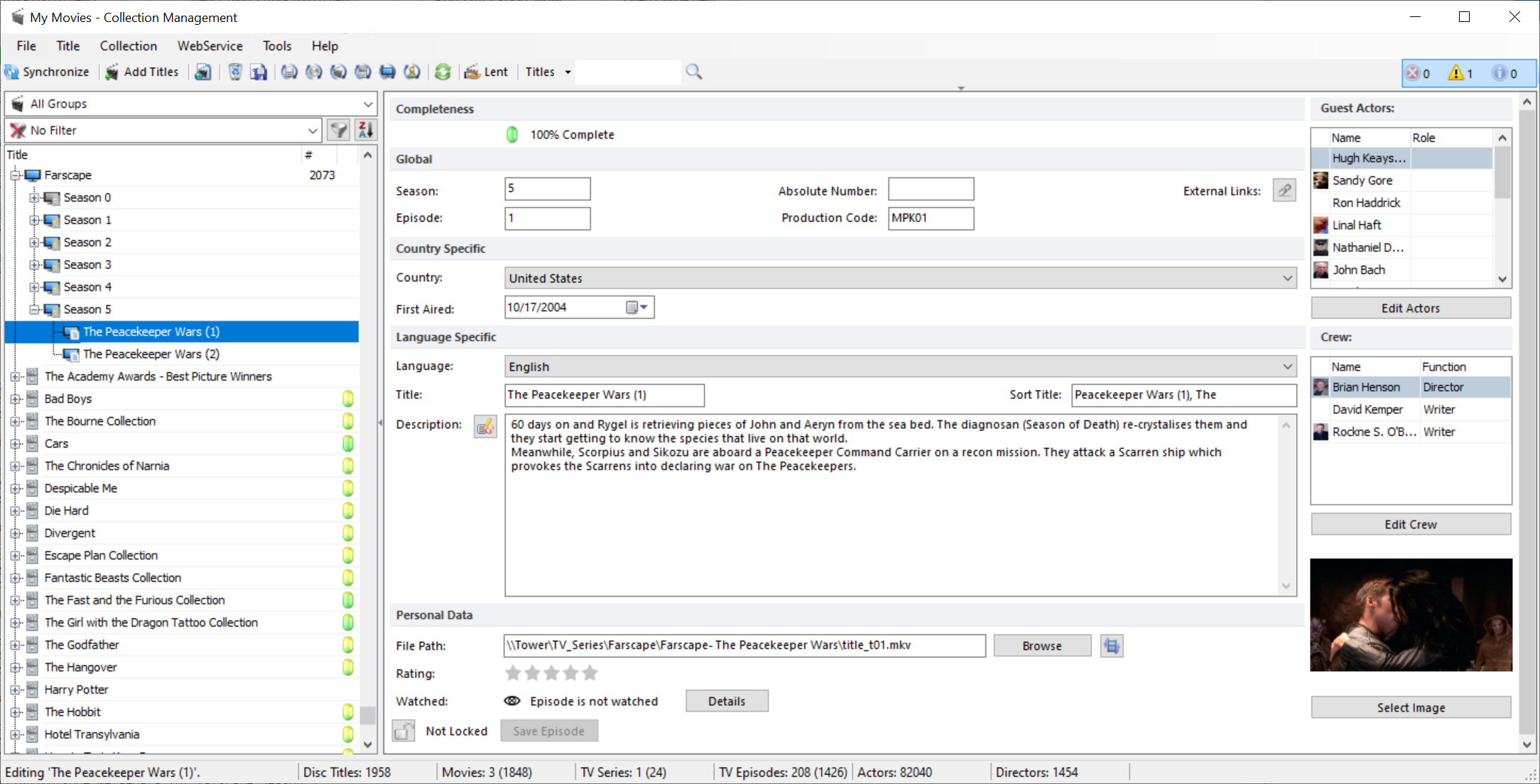Expand the Harry Potter tree node
Image resolution: width=1540 pixels, height=784 pixels.
coord(15,689)
